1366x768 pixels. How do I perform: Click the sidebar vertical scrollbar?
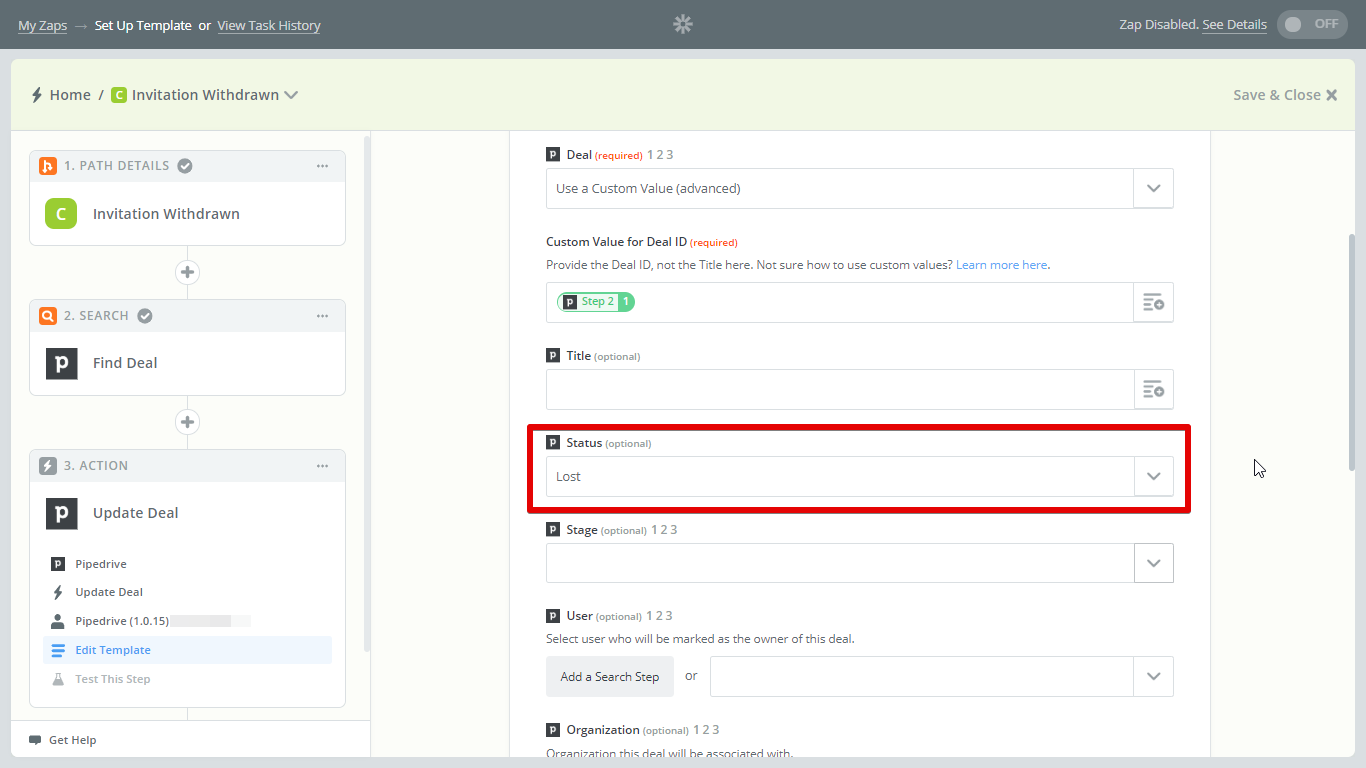tap(366, 393)
